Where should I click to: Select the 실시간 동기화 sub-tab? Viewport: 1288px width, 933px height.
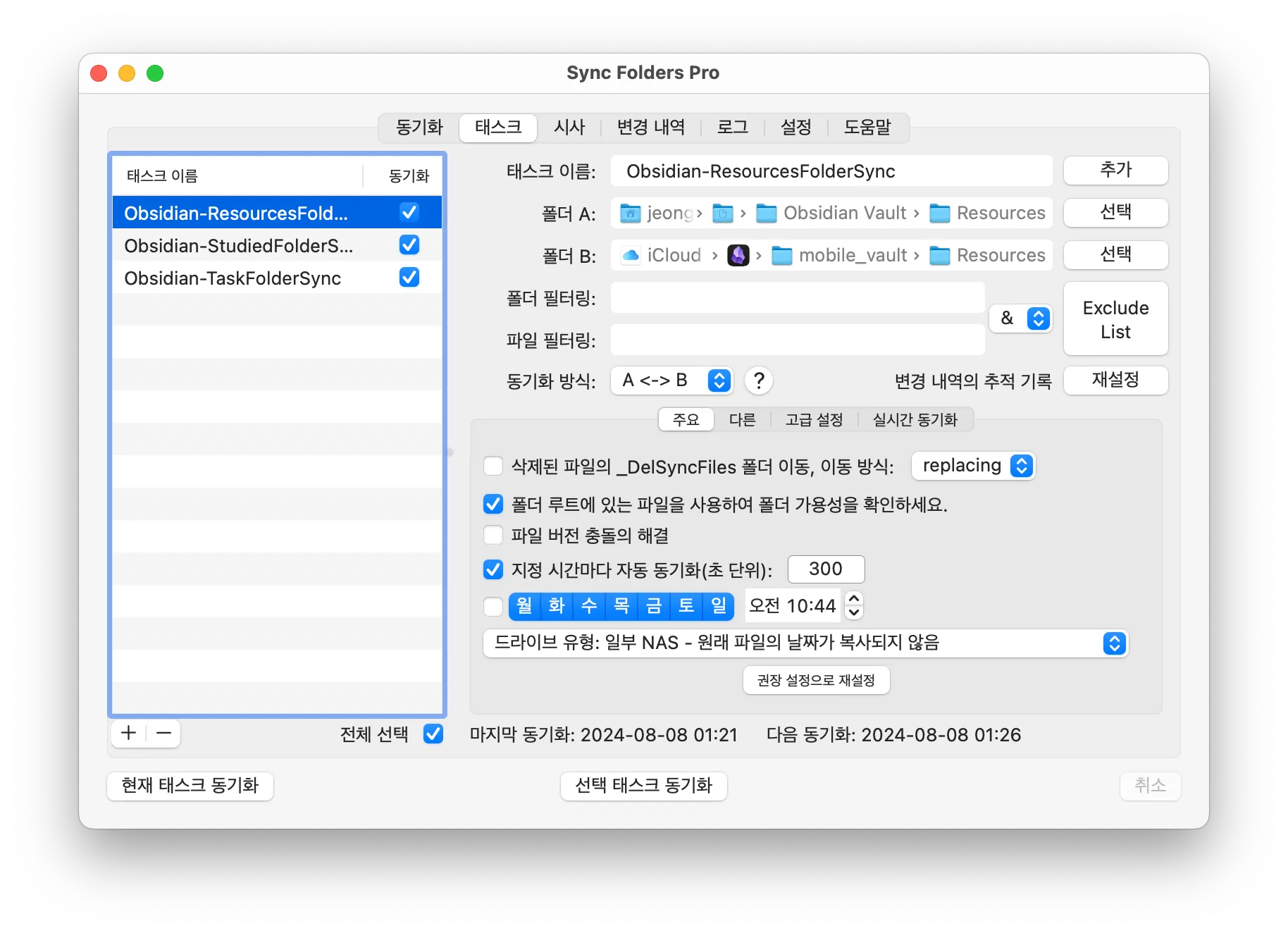click(x=915, y=420)
